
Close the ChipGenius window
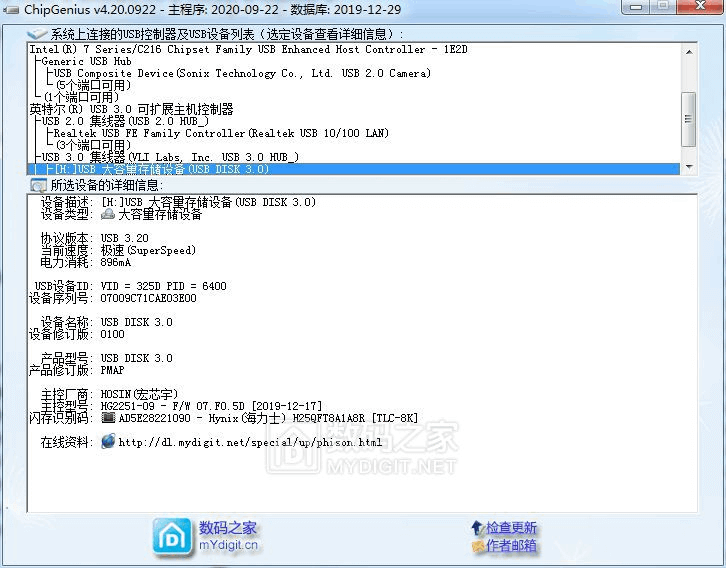(x=701, y=6)
